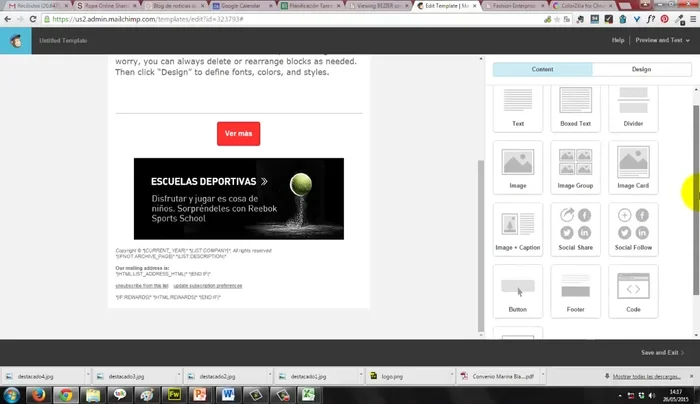Add a Button content block
Screen dimensions: 700x404
point(518,292)
